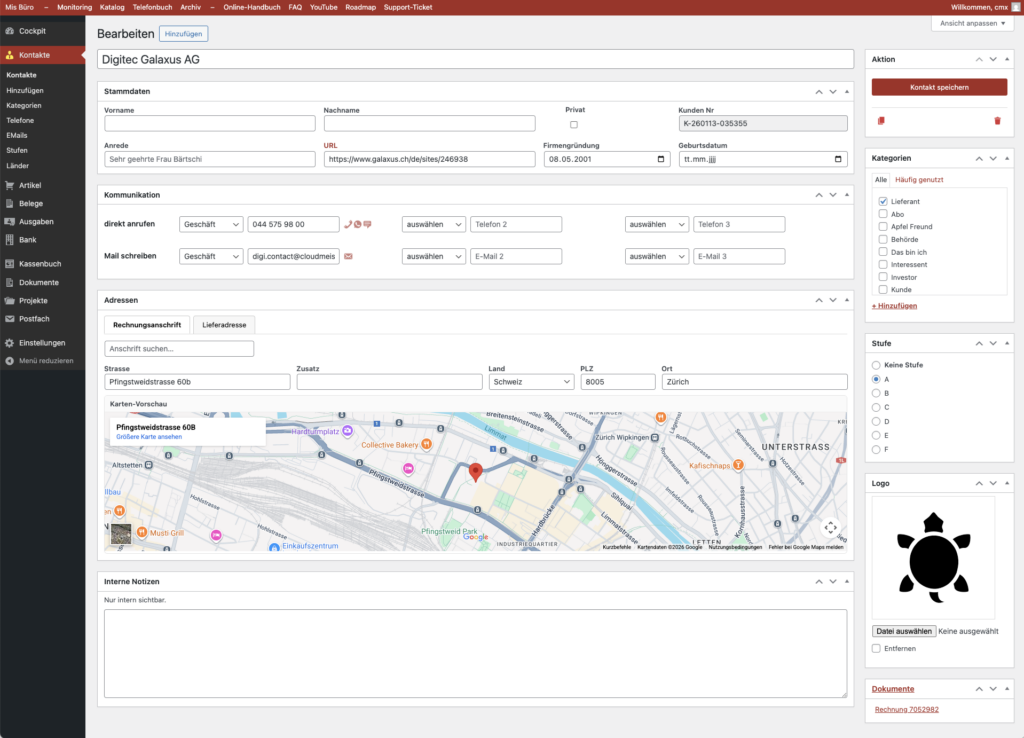The width and height of the screenshot is (1024, 738).
Task: Click the red trash icon in Aktion panel
Action: (x=996, y=121)
